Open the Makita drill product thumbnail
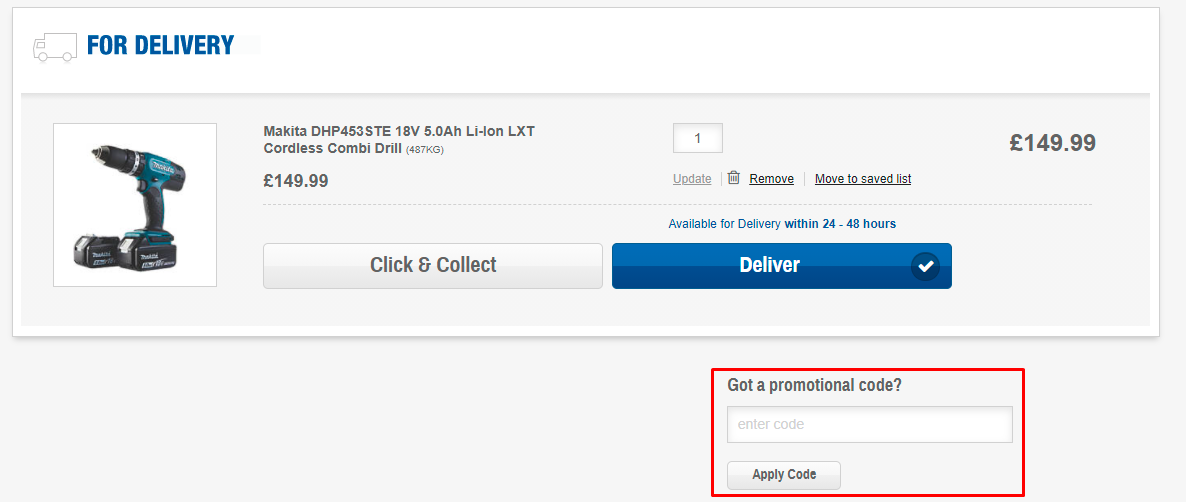 pos(135,205)
